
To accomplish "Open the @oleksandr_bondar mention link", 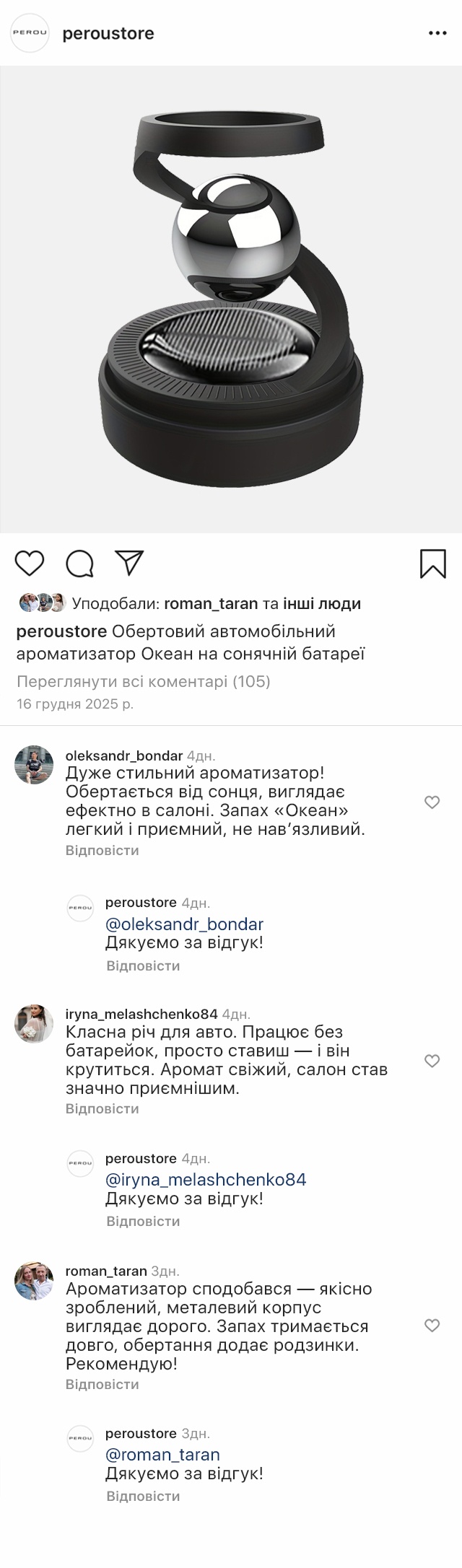I will coord(184,924).
